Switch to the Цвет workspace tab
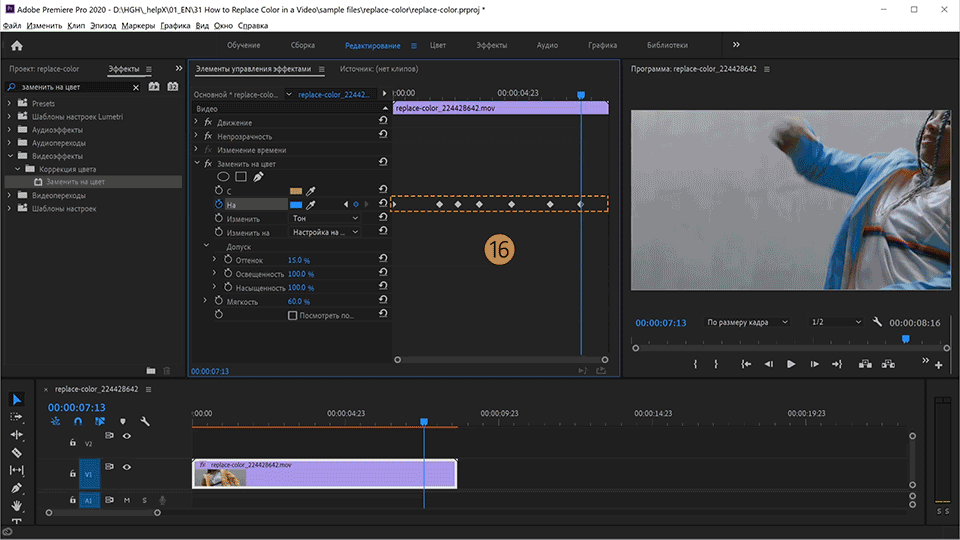 438,45
